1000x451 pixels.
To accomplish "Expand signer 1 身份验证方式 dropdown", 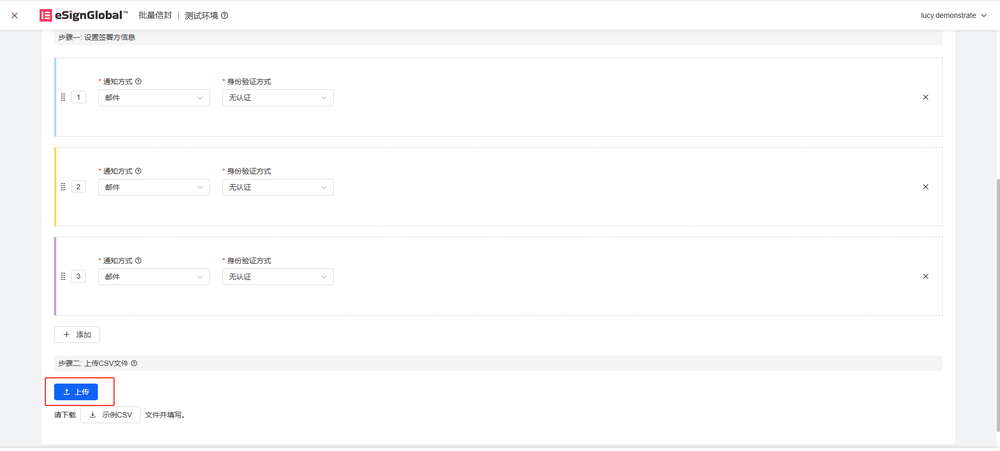I will [277, 98].
